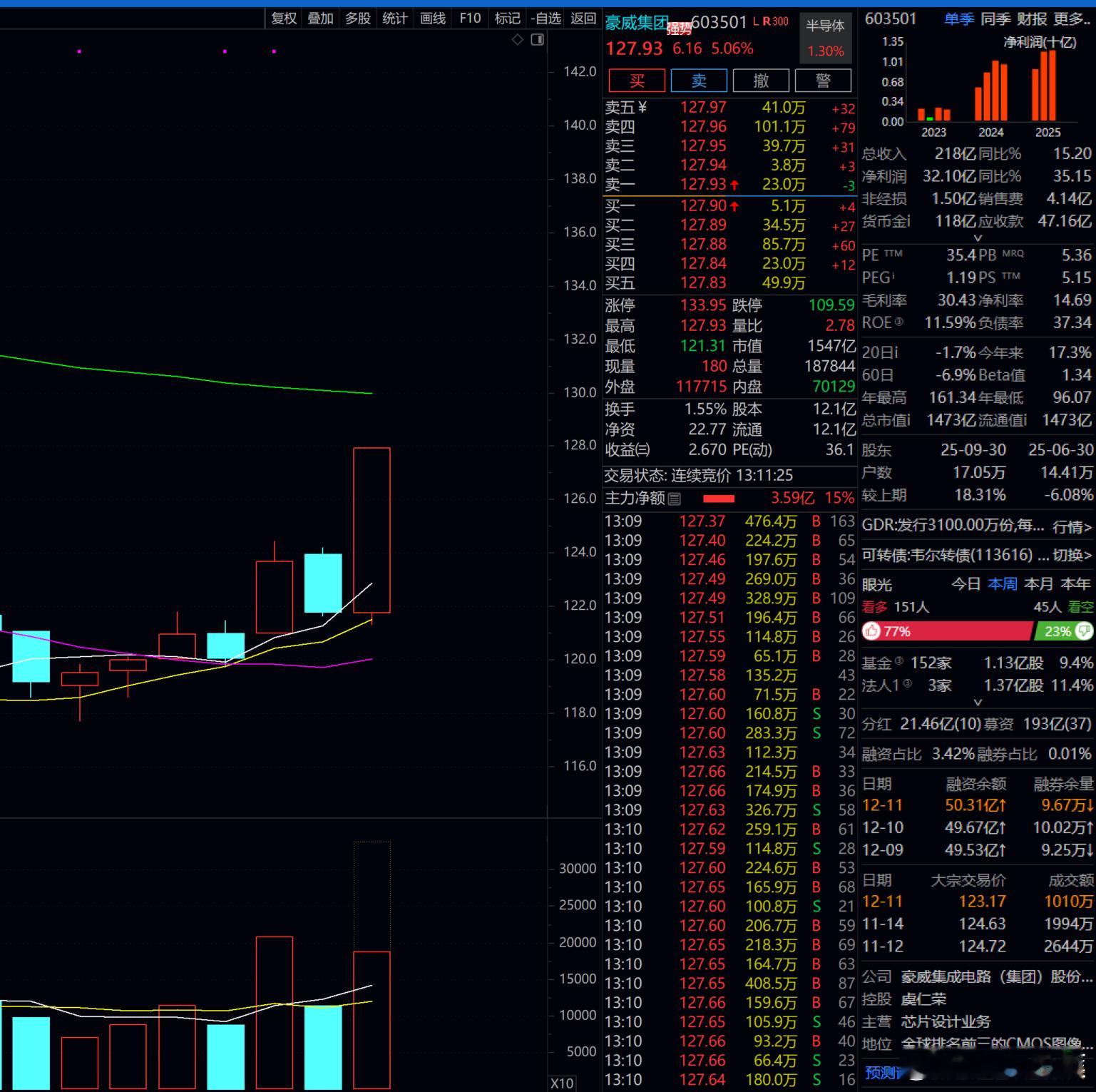This screenshot has width=1096, height=1092.
Task: Click the red 买 buy button
Action: pos(637,81)
